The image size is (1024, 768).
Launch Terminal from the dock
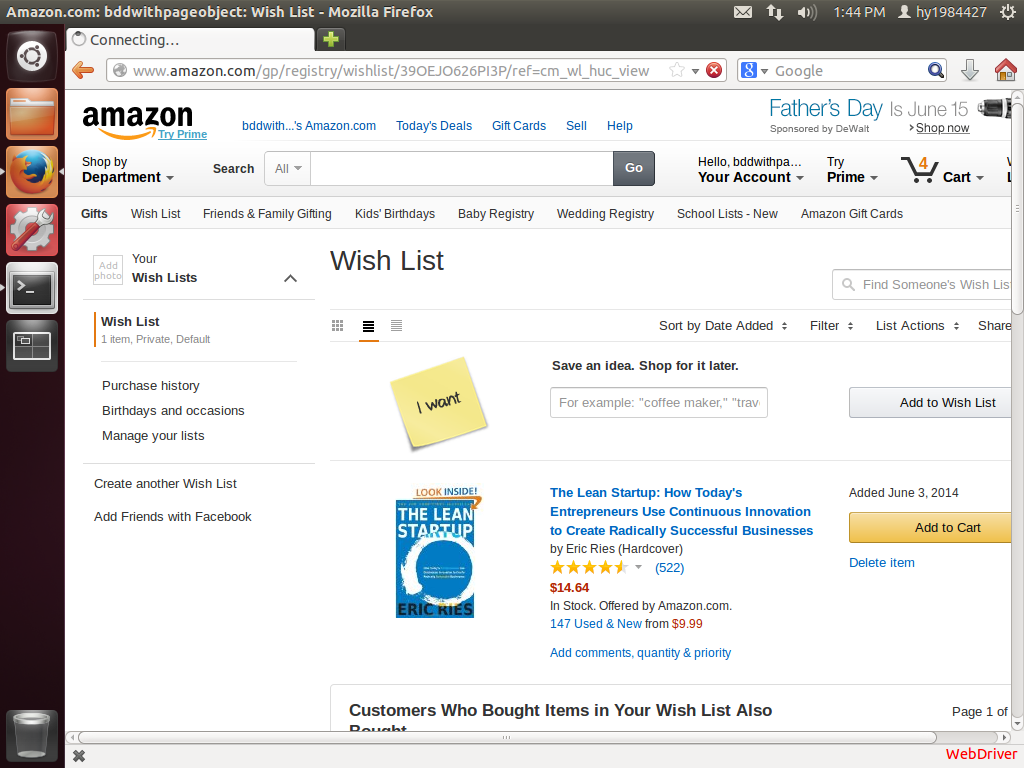32,287
